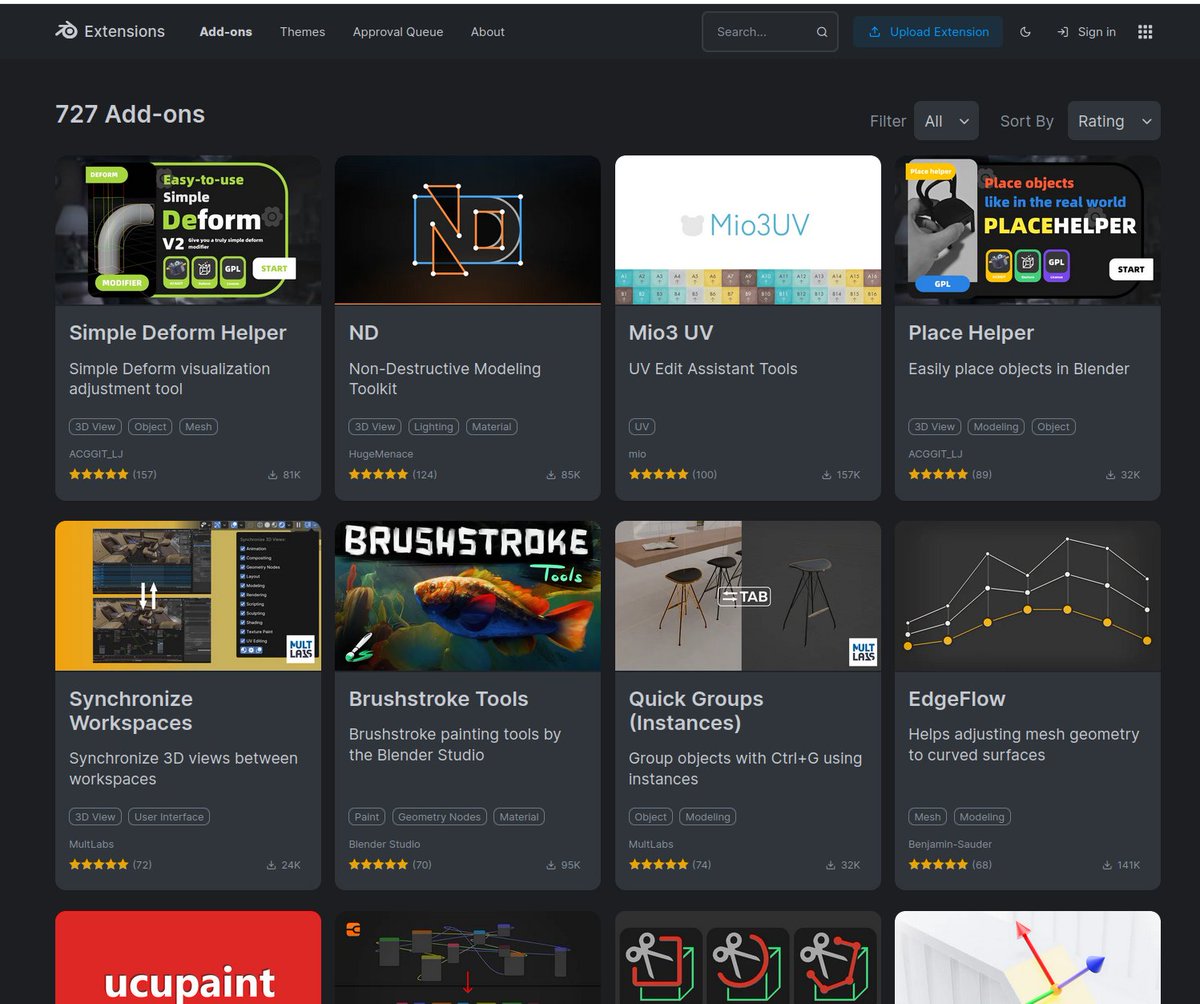Select UV tag on Mio3 UV card
Viewport: 1200px width, 1004px height.
pyautogui.click(x=642, y=427)
